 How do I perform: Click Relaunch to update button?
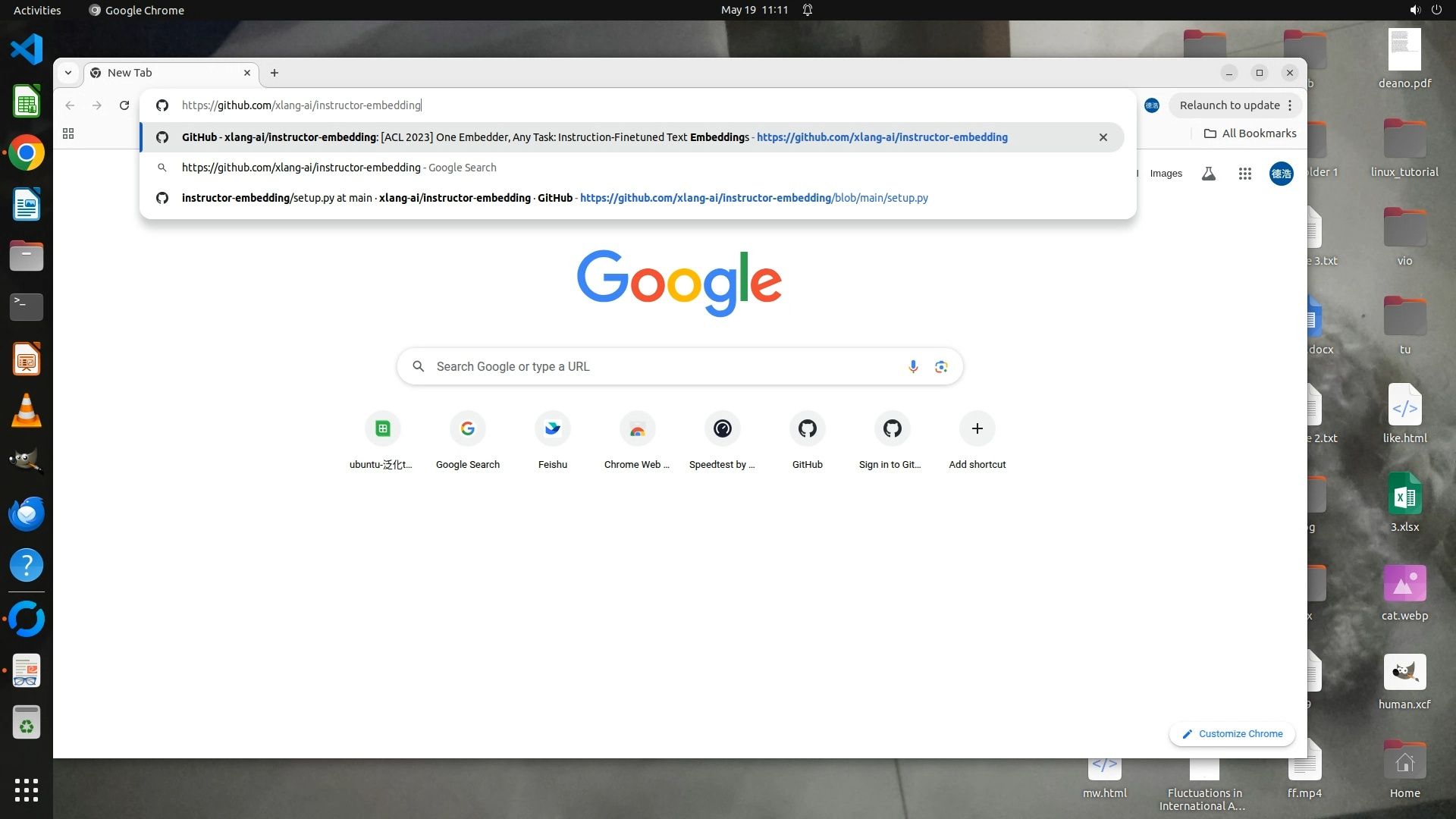click(1228, 105)
